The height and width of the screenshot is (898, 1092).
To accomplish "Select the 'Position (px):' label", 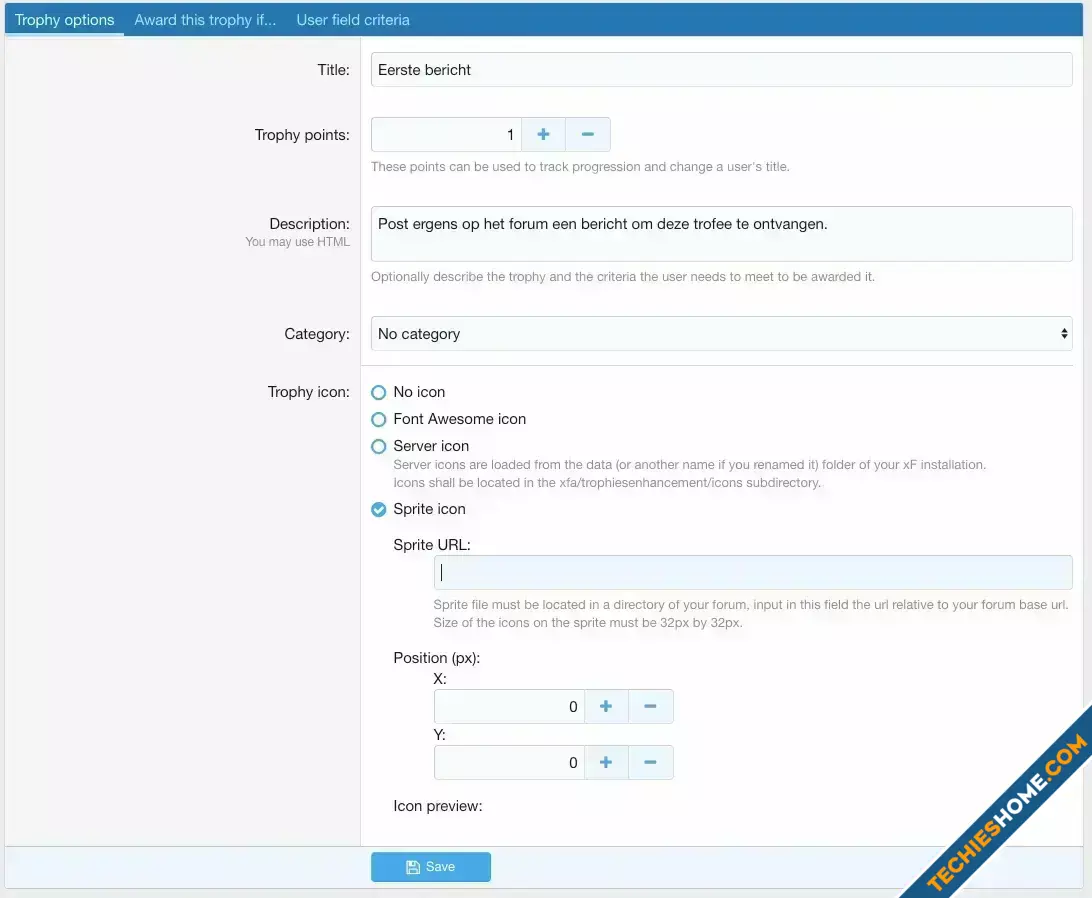I will tap(437, 658).
